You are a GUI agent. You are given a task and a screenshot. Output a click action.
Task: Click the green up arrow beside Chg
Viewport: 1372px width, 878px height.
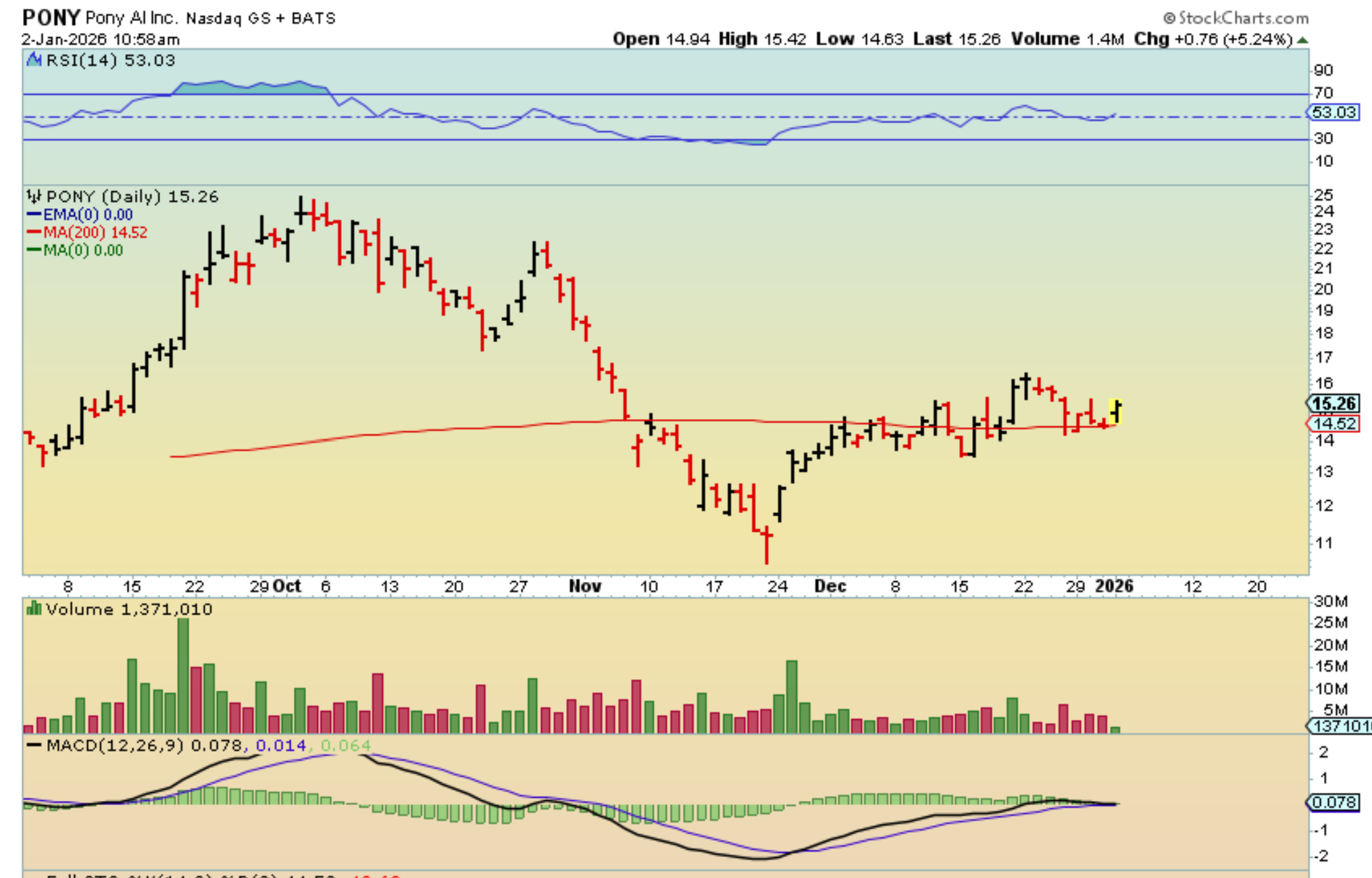(1302, 40)
